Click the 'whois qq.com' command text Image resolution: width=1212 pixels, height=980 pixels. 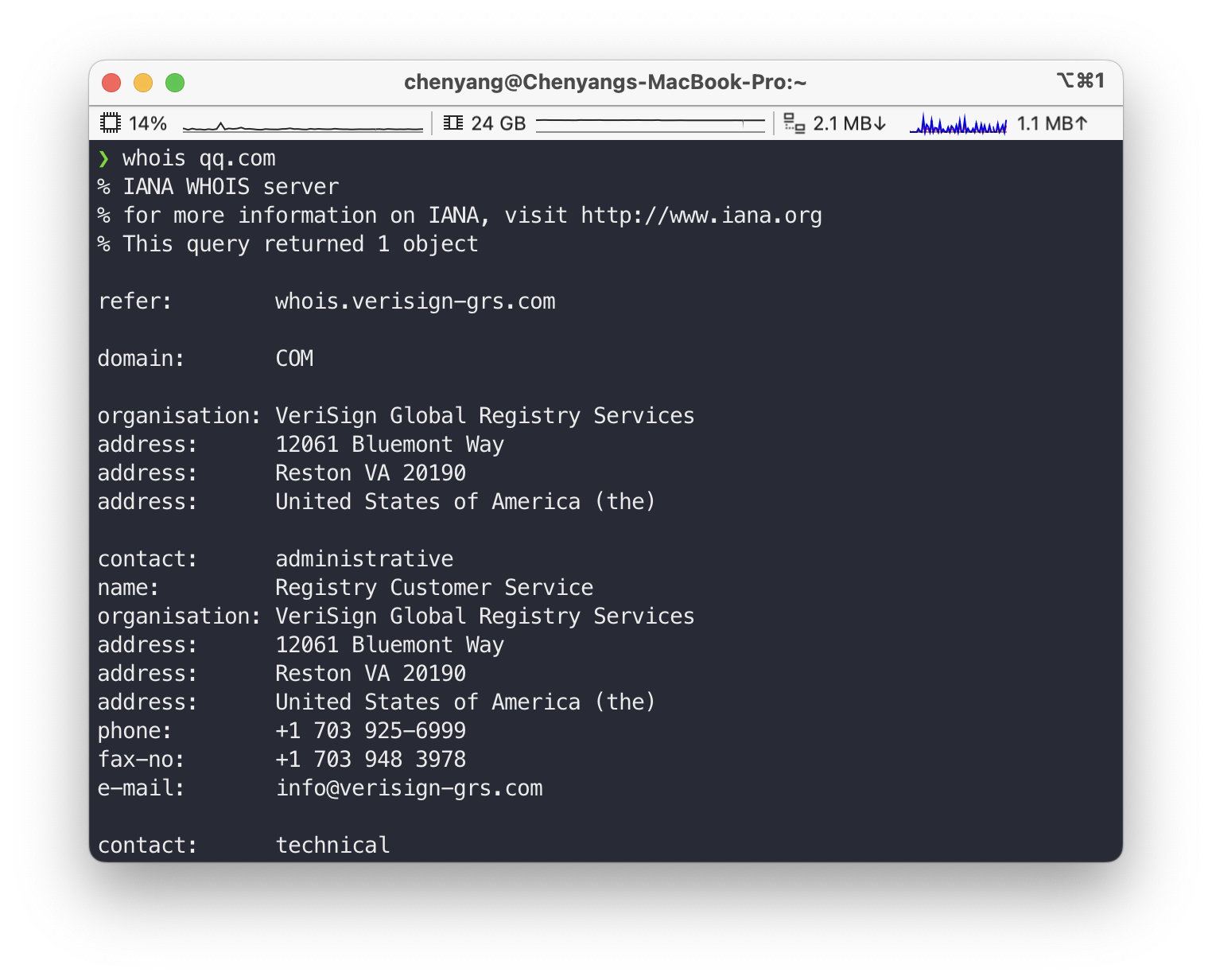pyautogui.click(x=199, y=158)
